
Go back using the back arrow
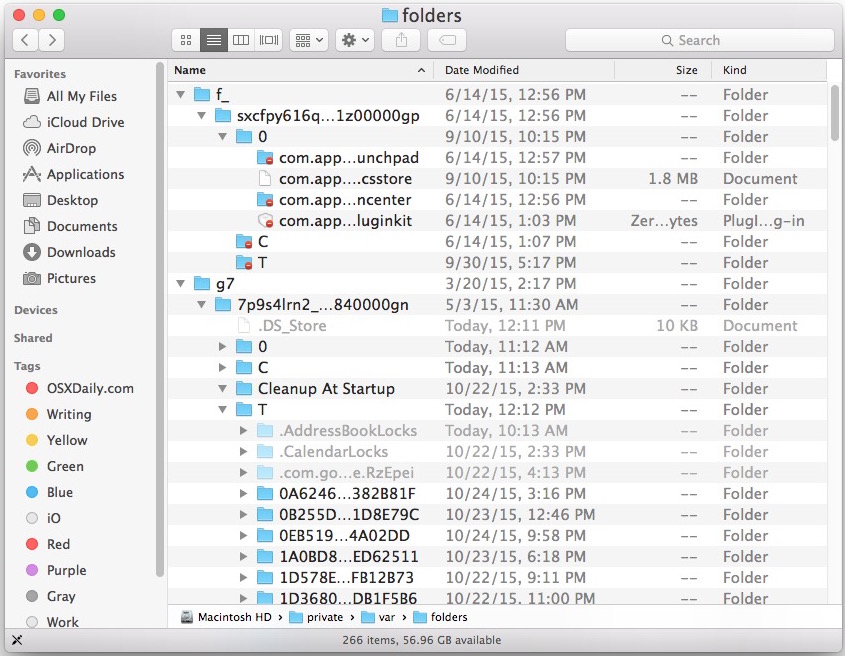25,40
